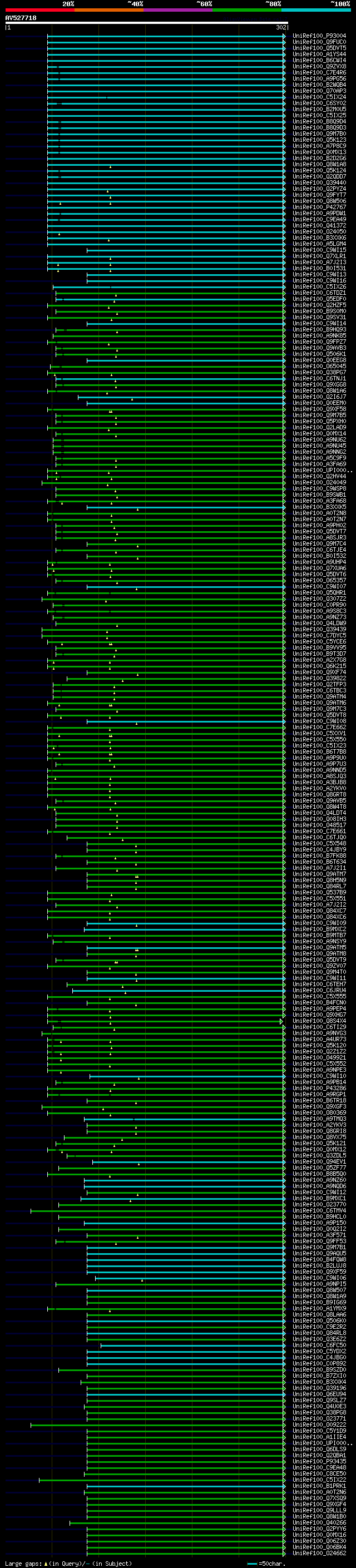This screenshot has height=1568, width=356.
Task: Select the UniRef100_A5LGM4 label
Action: (x=319, y=244)
